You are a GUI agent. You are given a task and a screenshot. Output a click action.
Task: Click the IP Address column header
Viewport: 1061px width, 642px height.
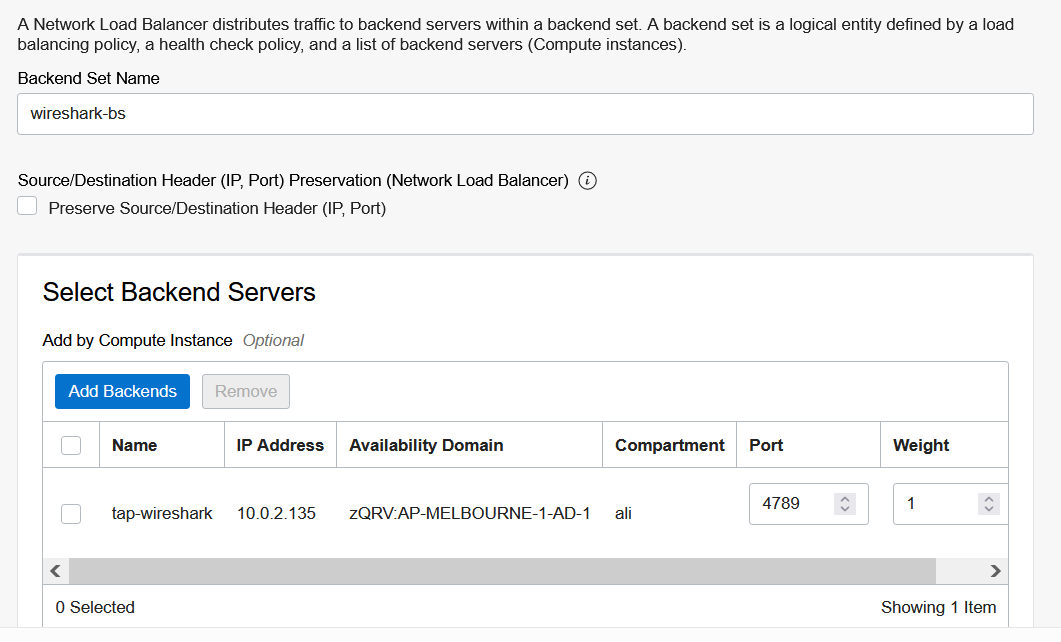[280, 445]
